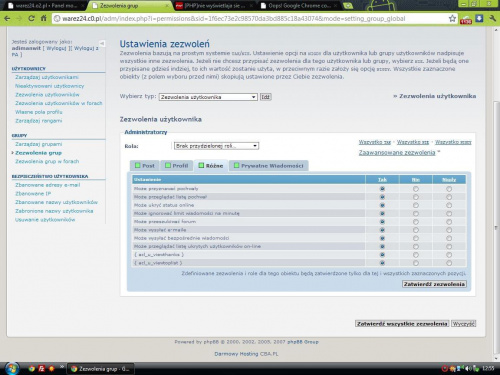Image resolution: width=500 pixels, height=375 pixels.
Task: Set 'Może przeglądać listę ukrytych użytkowników' to Nie
Action: coord(416,247)
